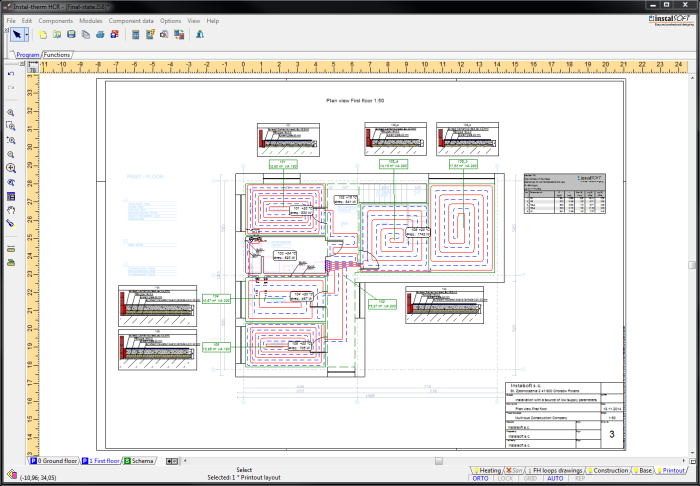The image size is (700, 486).
Task: Select the arrow pointer tool
Action: click(x=17, y=35)
